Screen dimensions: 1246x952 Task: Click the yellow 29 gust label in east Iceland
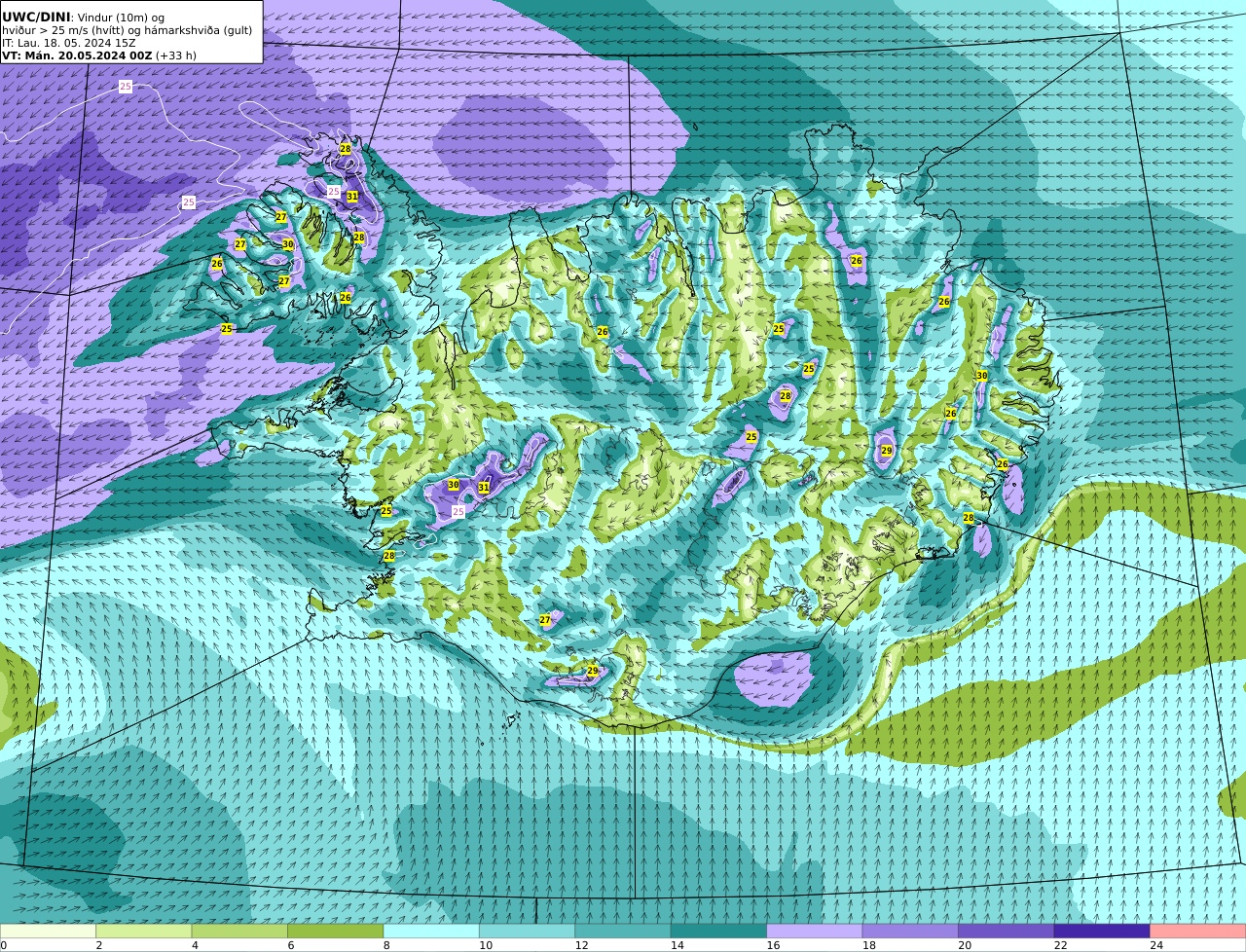(x=887, y=451)
